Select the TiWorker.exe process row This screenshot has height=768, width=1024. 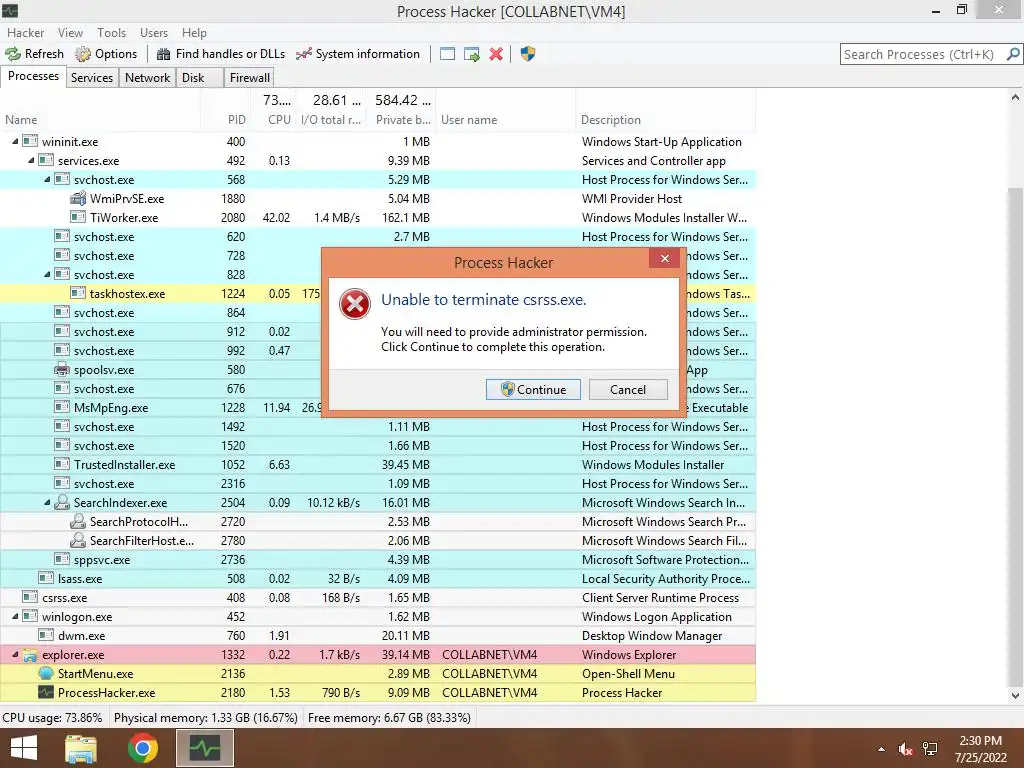tap(377, 217)
